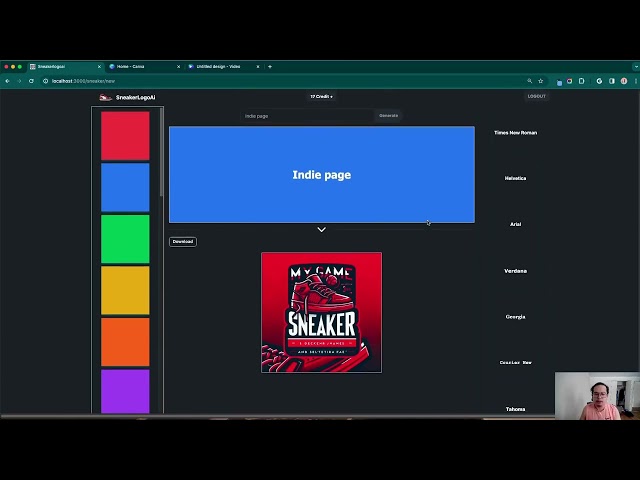Click the site info icon in address bar
640x480 pixels.
coord(45,81)
